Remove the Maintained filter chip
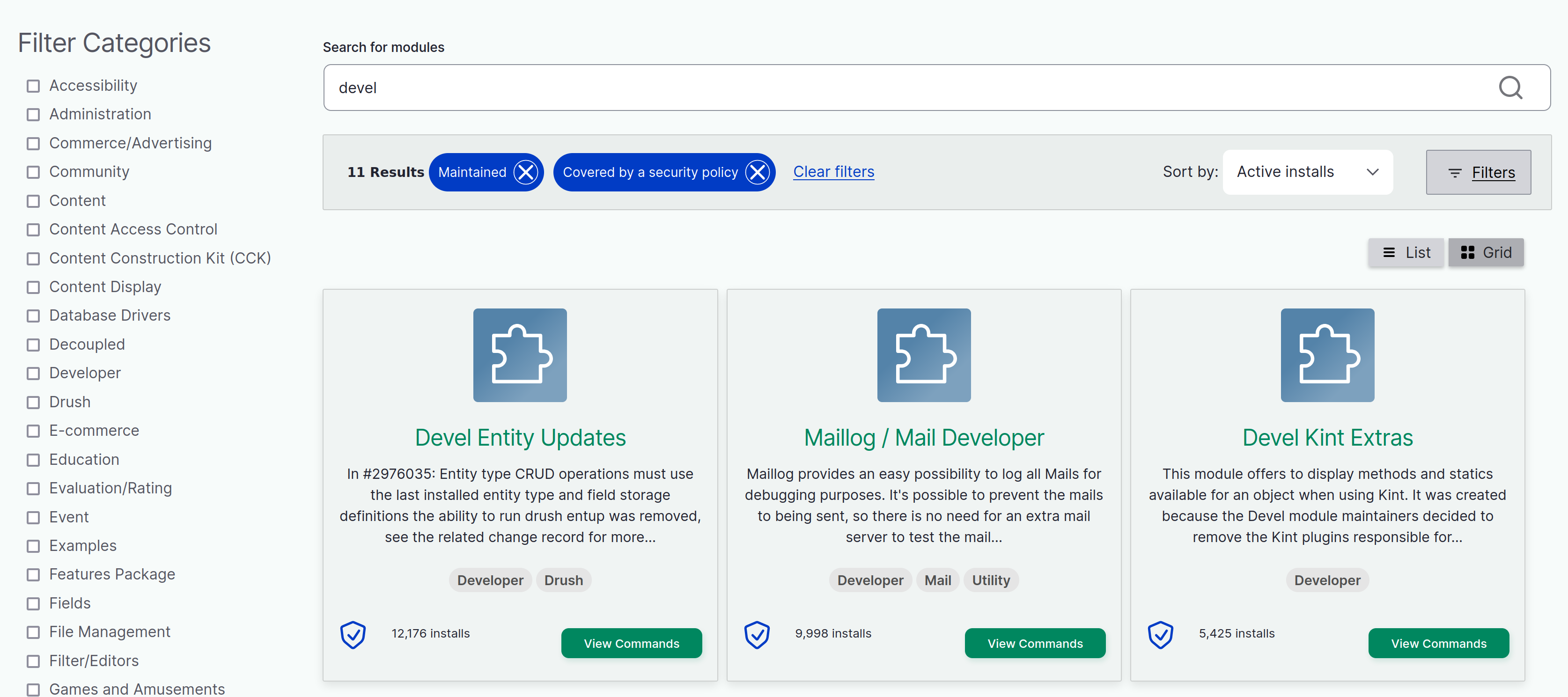Viewport: 1568px width, 697px height. (526, 172)
